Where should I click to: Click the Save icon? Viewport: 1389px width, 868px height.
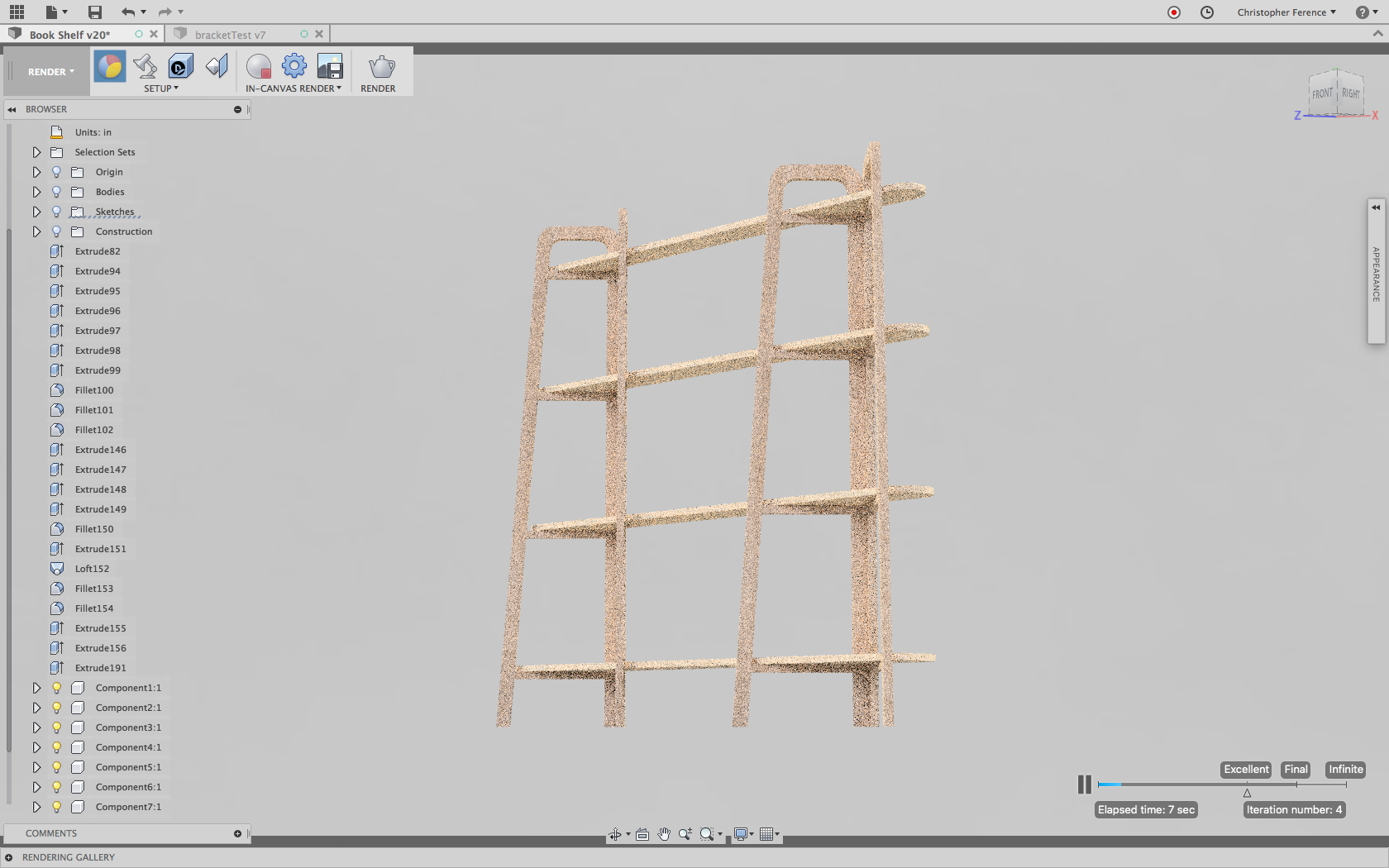coord(95,12)
